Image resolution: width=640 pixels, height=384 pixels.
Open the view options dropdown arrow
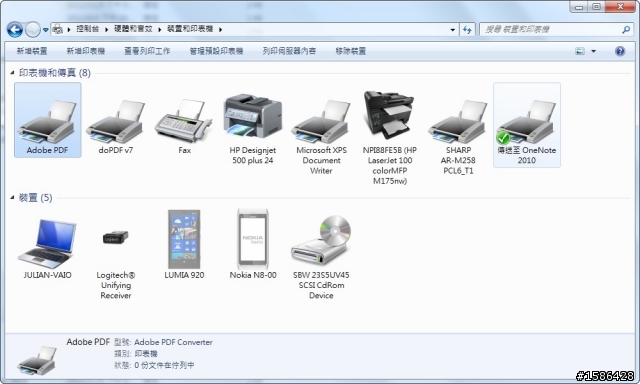pyautogui.click(x=593, y=51)
